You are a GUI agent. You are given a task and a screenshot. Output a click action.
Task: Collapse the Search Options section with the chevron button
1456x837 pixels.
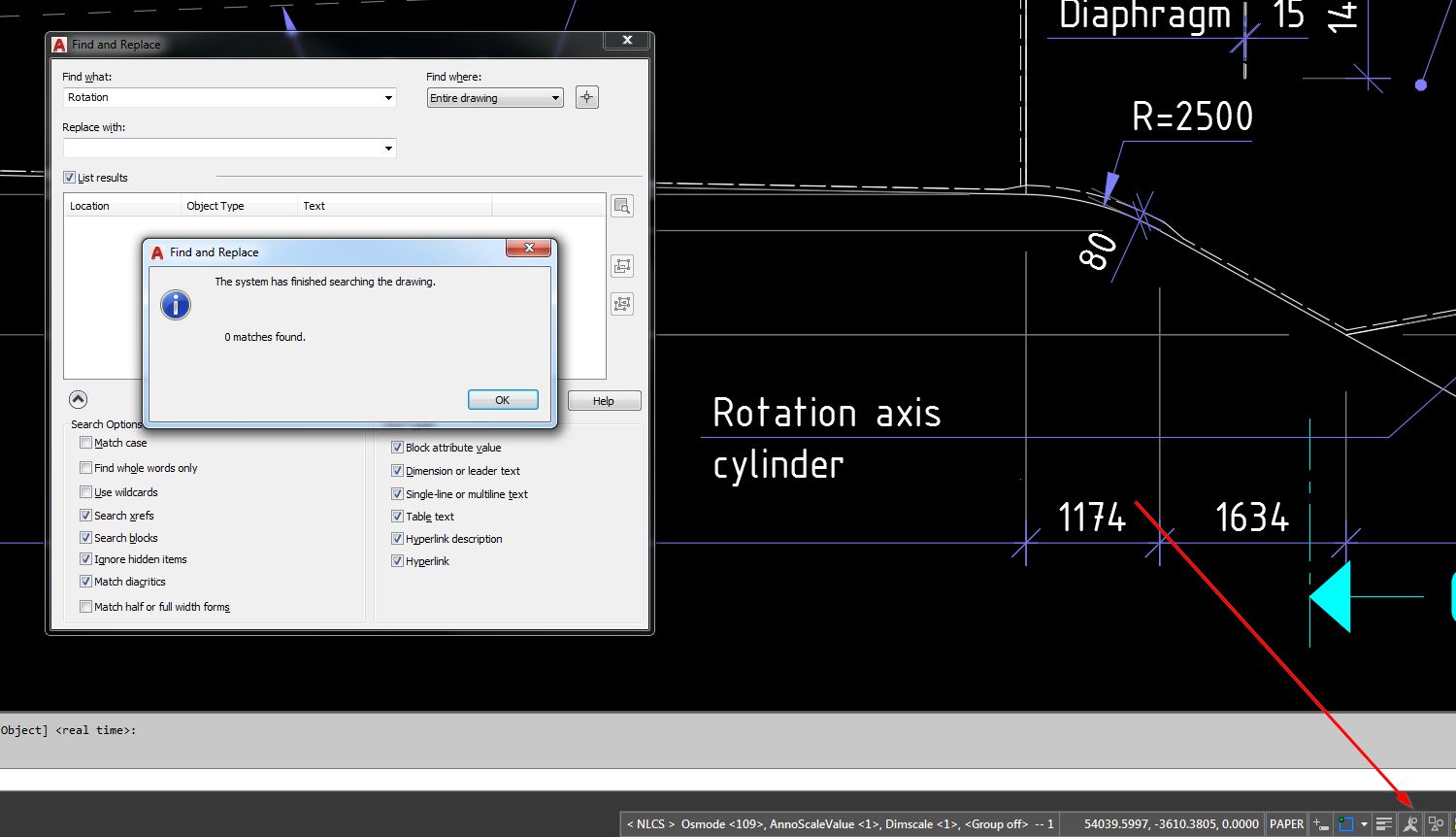point(78,399)
